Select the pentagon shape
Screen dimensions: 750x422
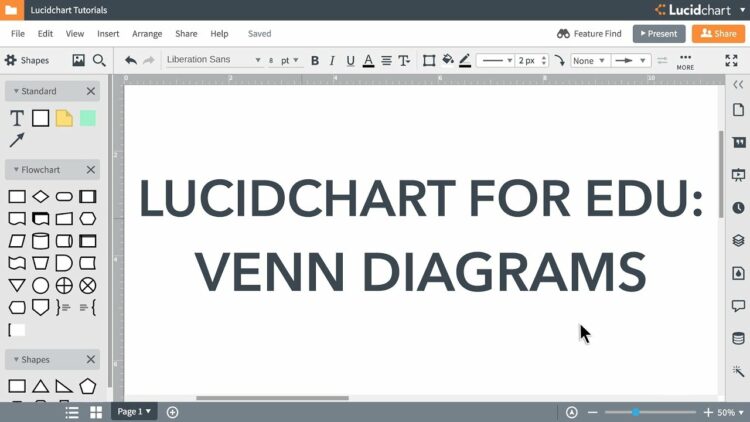click(88, 386)
